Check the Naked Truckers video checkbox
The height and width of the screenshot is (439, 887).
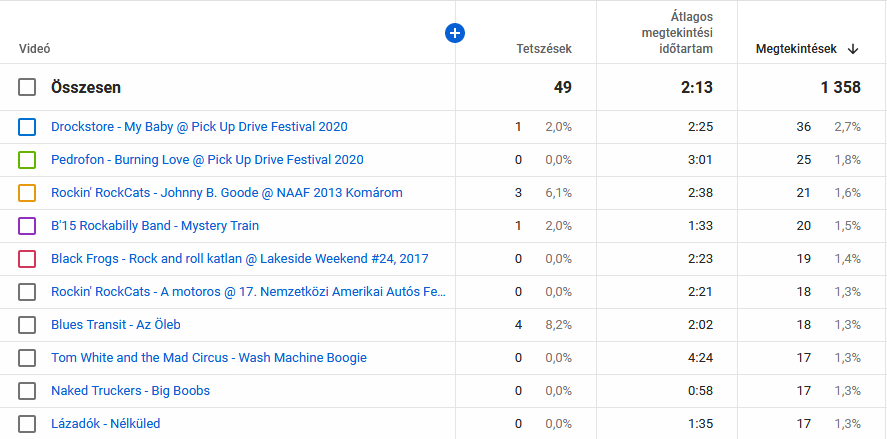click(x=27, y=390)
